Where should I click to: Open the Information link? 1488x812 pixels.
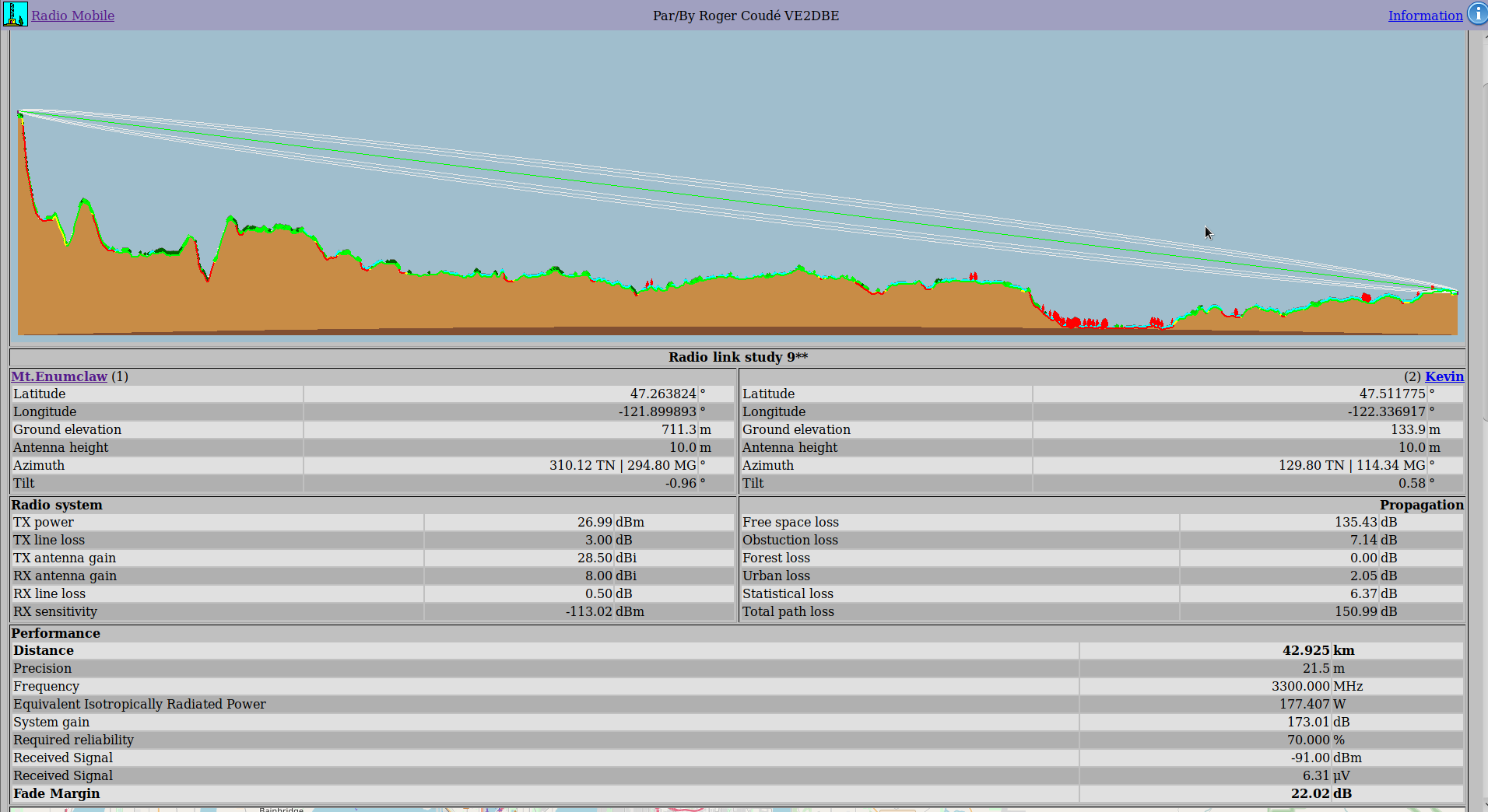pos(1424,16)
